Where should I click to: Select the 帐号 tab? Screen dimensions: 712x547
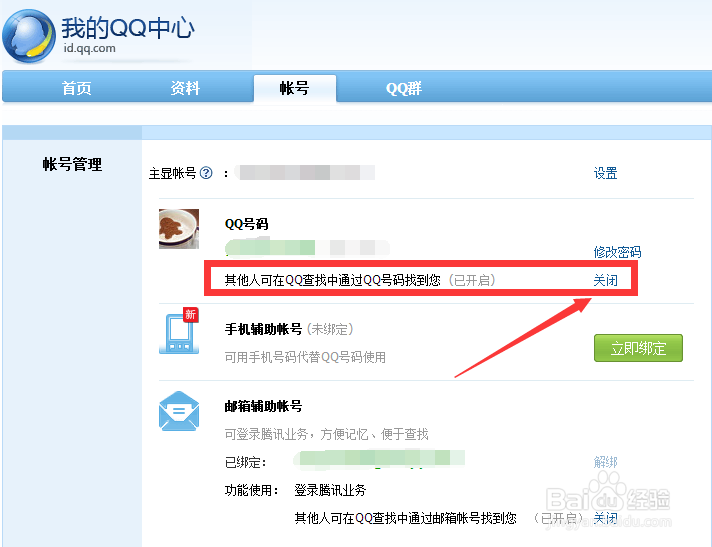pyautogui.click(x=295, y=88)
